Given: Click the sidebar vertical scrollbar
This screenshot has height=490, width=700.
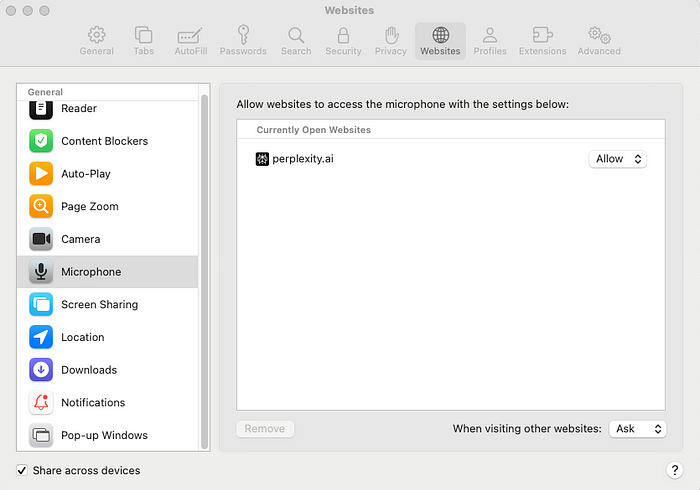Looking at the screenshot, I should (204, 272).
